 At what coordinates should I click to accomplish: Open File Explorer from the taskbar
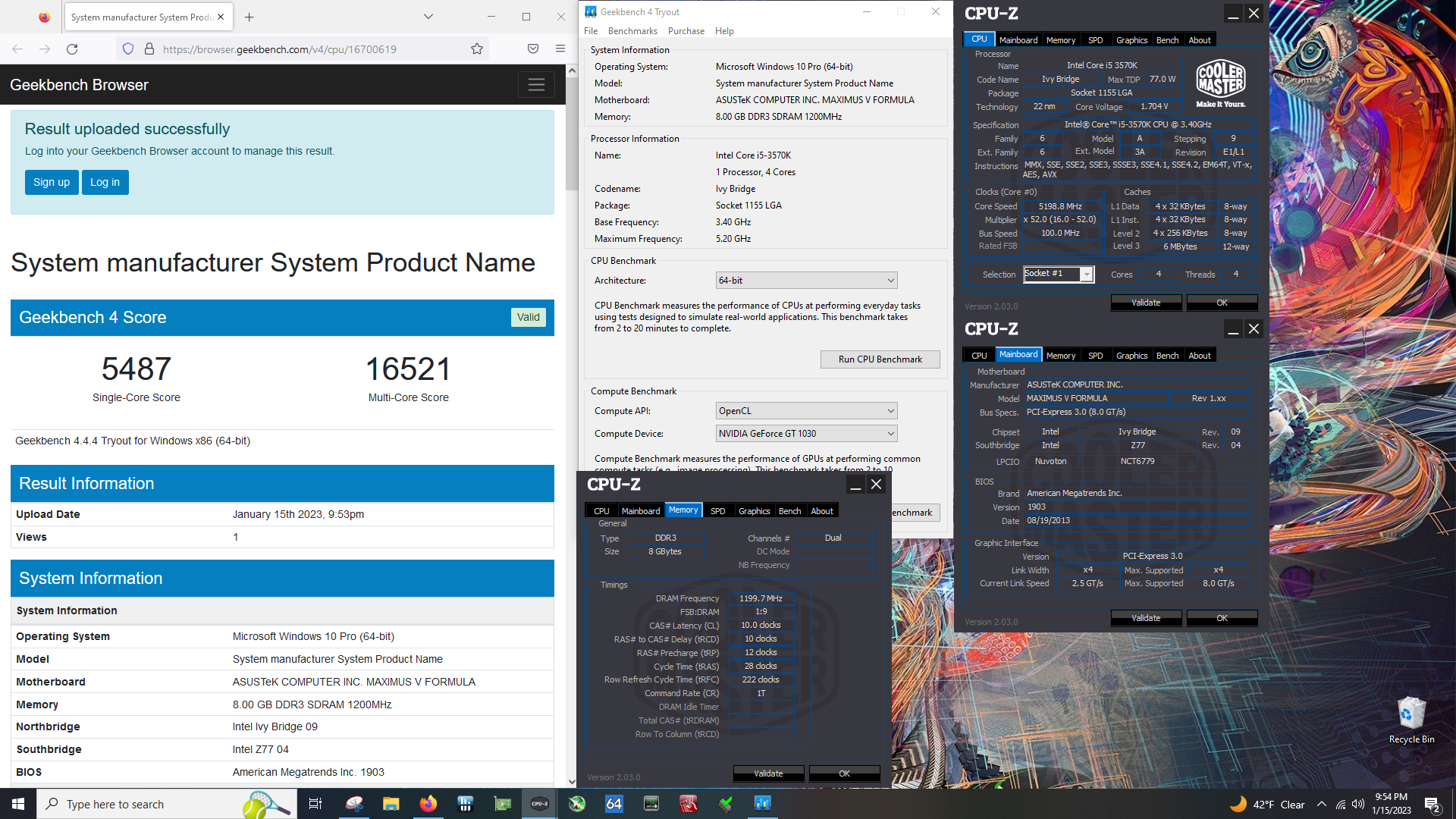[x=391, y=804]
